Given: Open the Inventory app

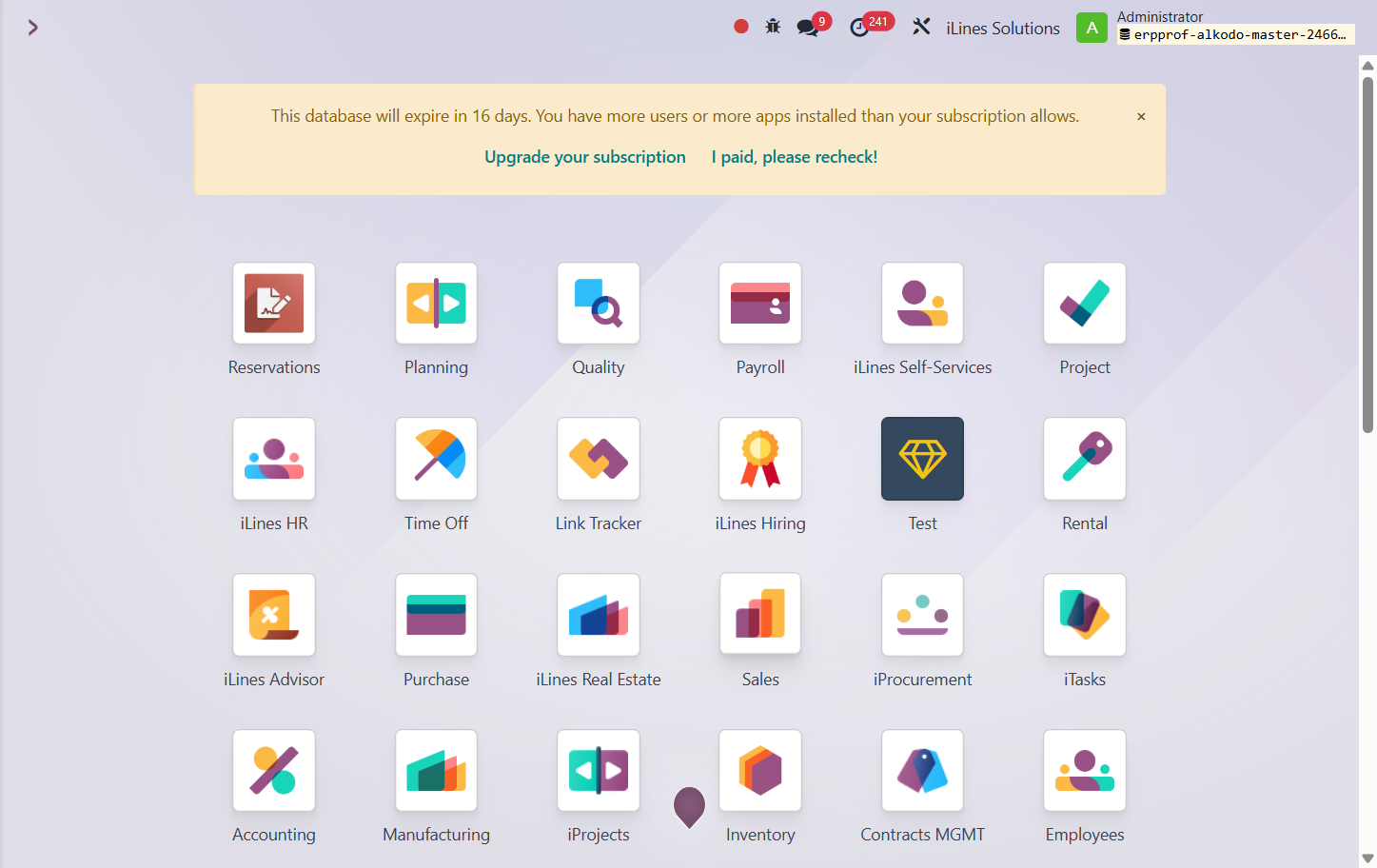Looking at the screenshot, I should (x=760, y=771).
